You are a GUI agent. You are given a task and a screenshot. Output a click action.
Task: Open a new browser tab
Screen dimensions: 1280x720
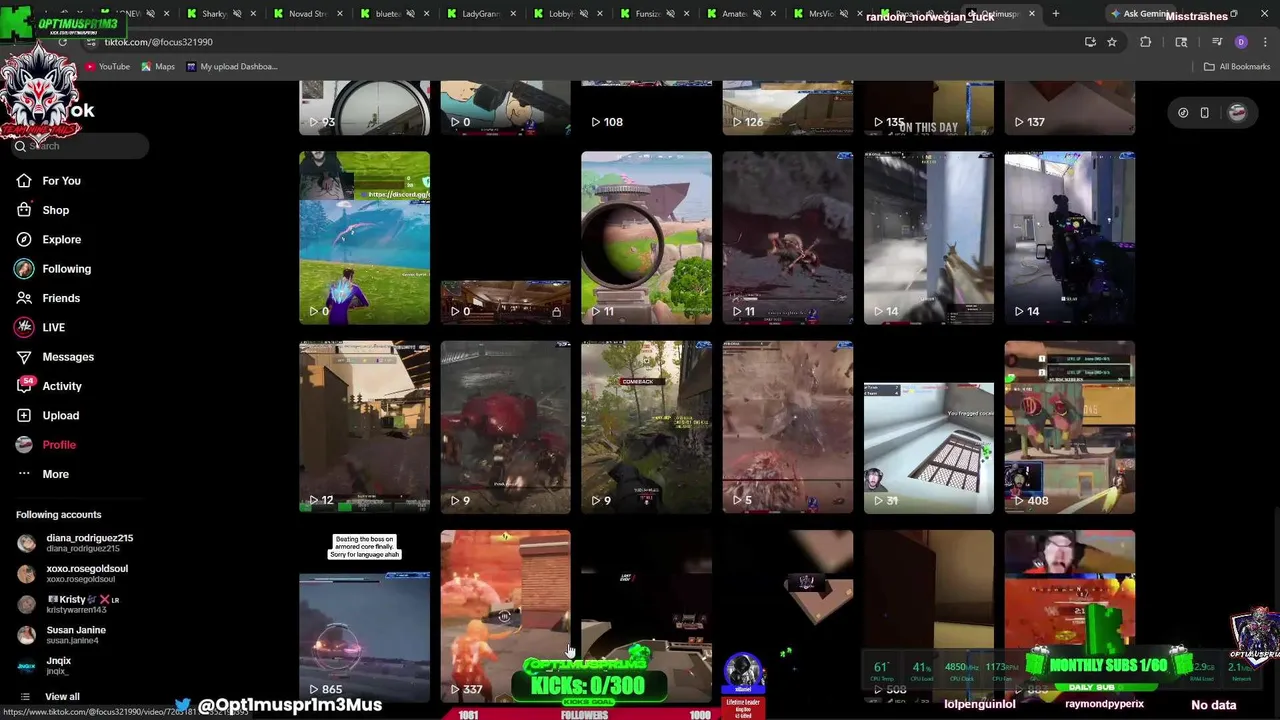1055,14
